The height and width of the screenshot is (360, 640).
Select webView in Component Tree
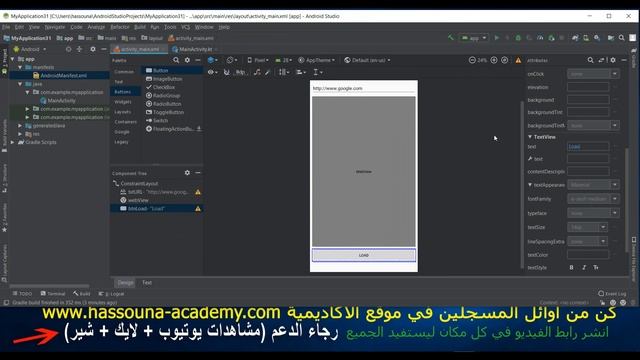pos(138,200)
